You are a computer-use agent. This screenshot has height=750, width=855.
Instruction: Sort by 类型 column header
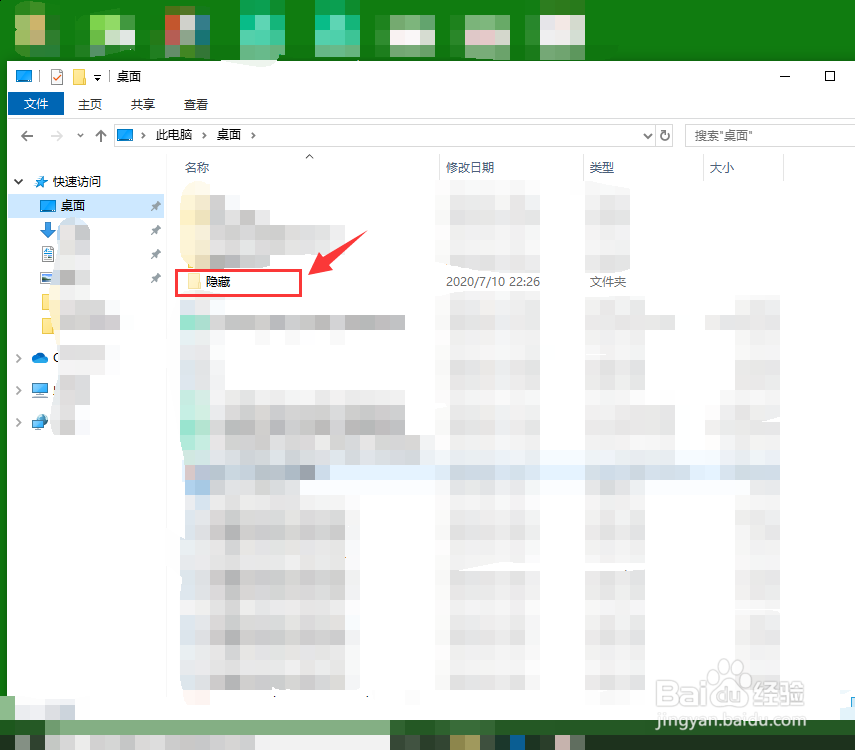coord(601,167)
